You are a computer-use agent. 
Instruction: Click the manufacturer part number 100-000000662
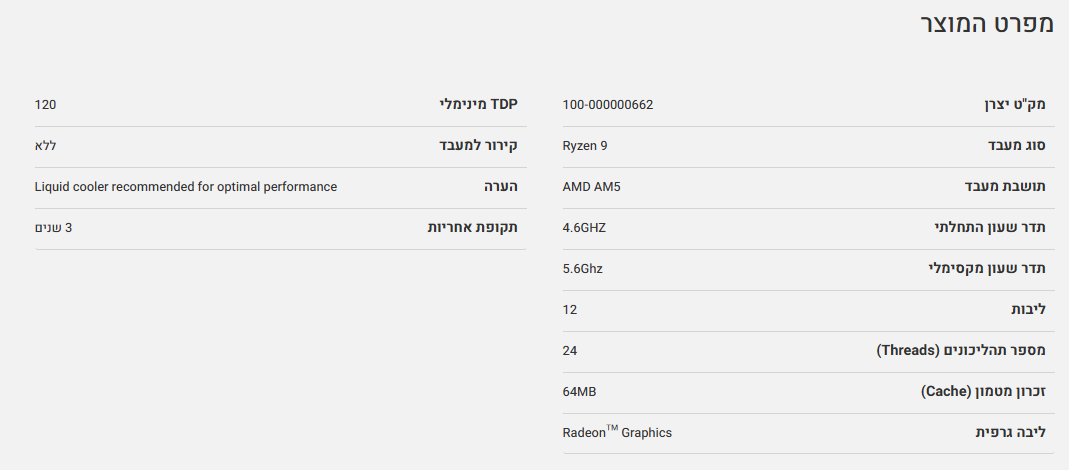tap(608, 105)
